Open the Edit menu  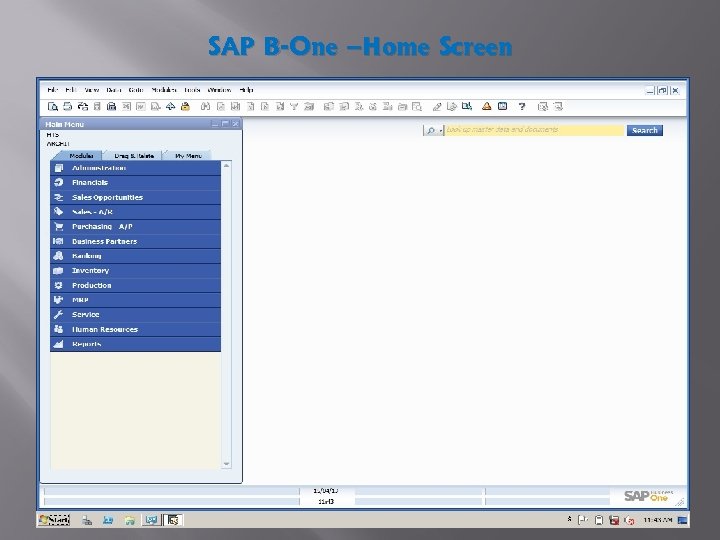pyautogui.click(x=71, y=90)
